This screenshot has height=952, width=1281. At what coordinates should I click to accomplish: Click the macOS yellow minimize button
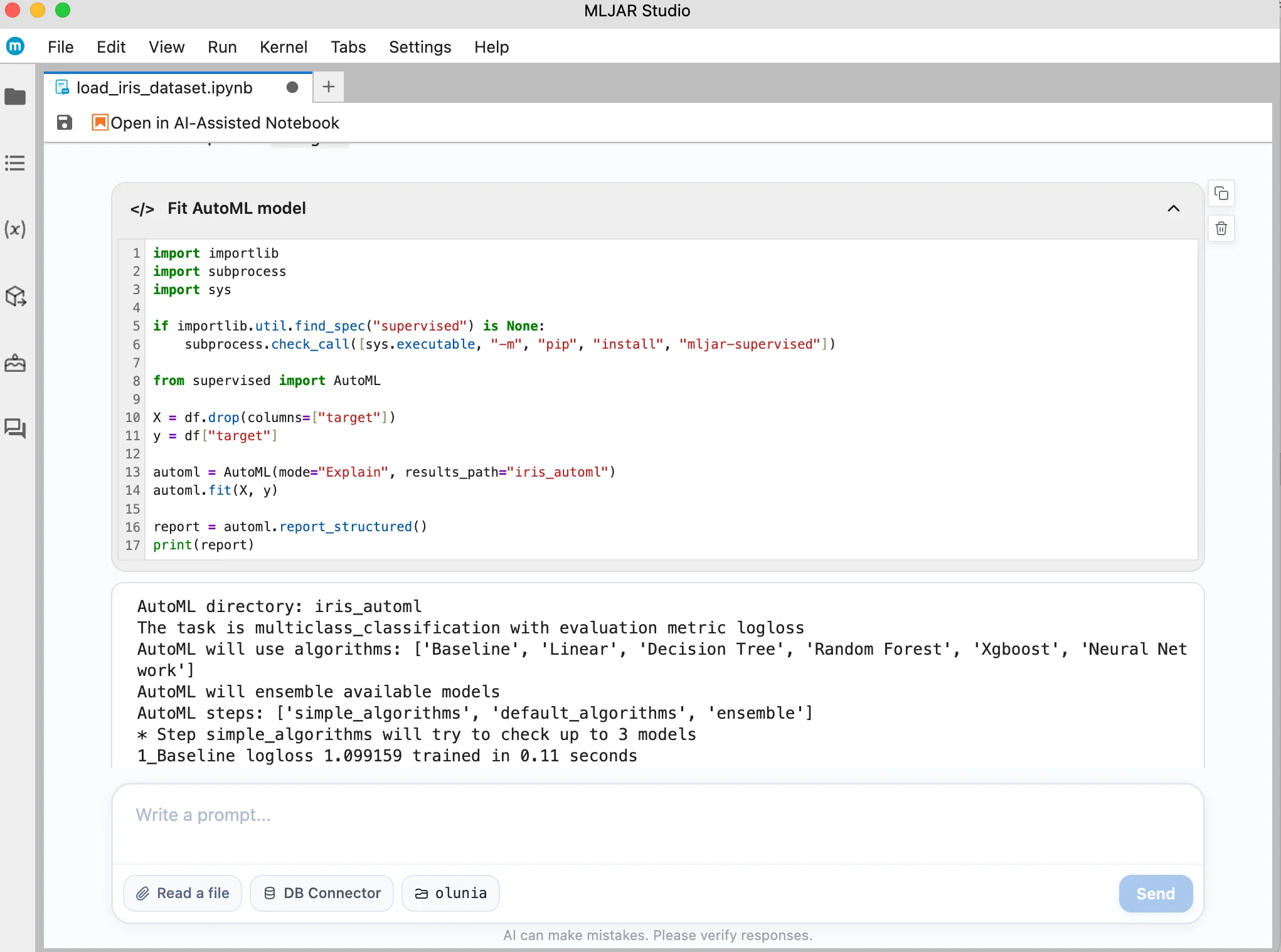[38, 10]
